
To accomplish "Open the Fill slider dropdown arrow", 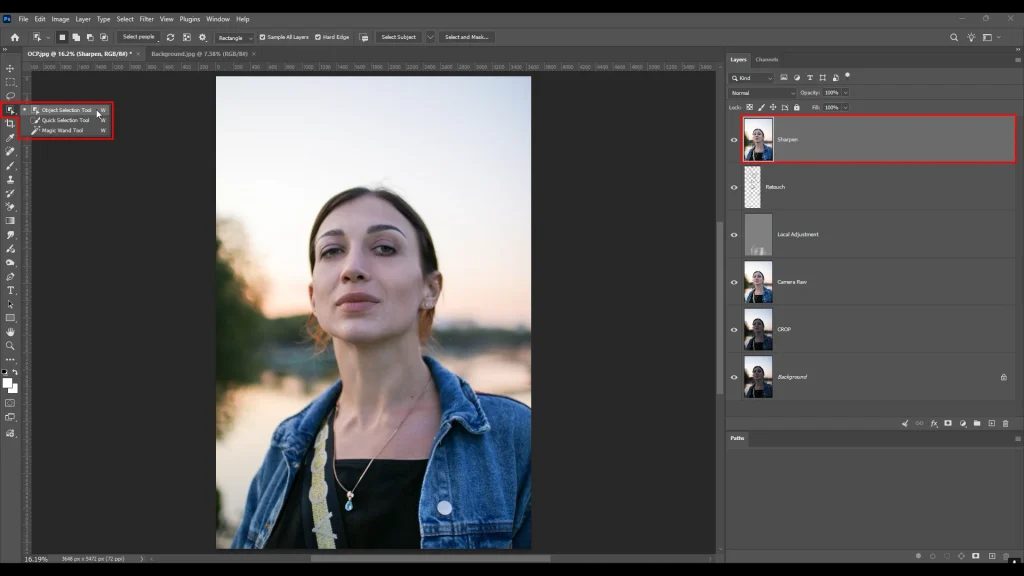I will pyautogui.click(x=845, y=107).
